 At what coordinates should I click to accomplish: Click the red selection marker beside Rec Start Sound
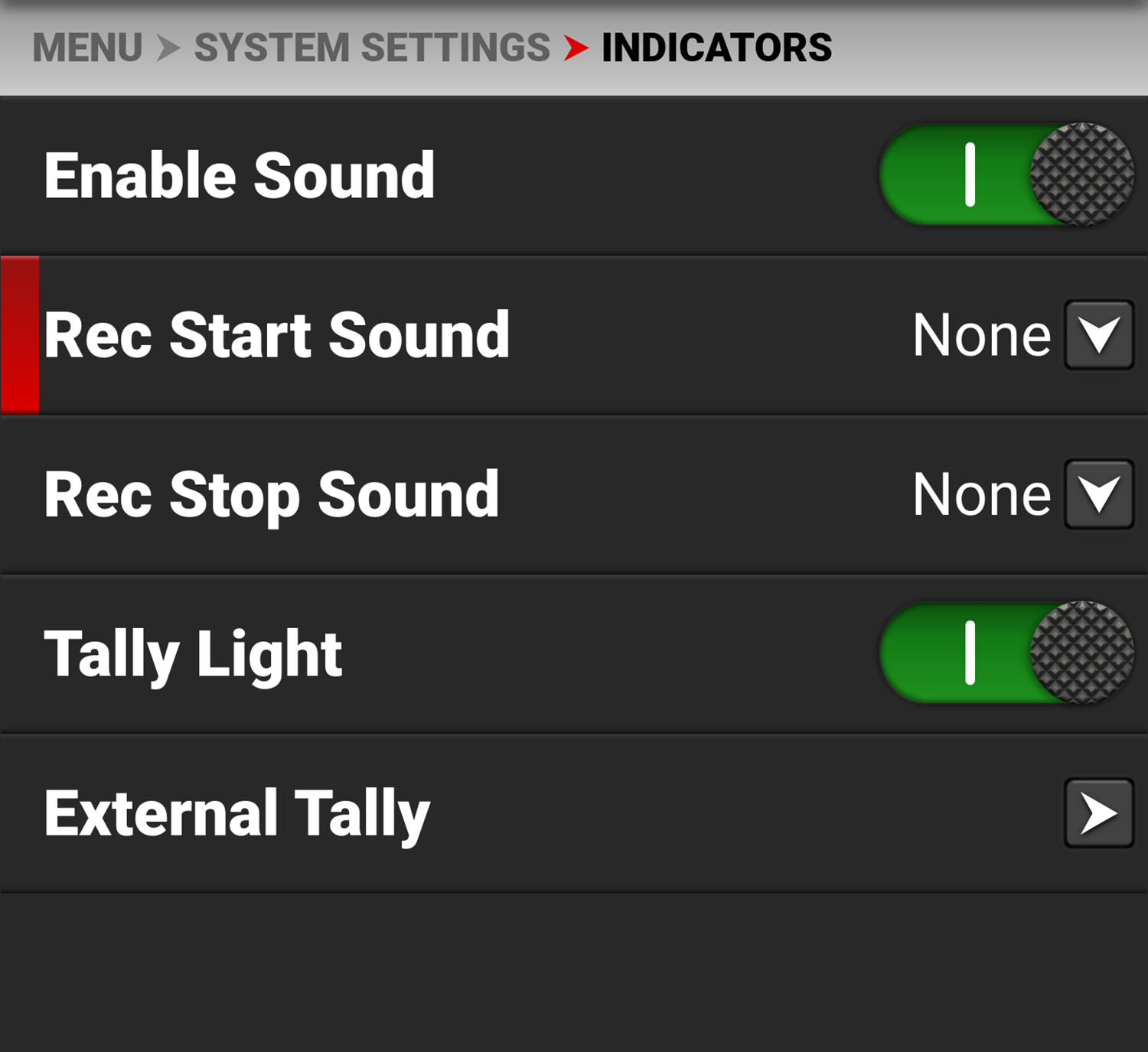tap(20, 335)
